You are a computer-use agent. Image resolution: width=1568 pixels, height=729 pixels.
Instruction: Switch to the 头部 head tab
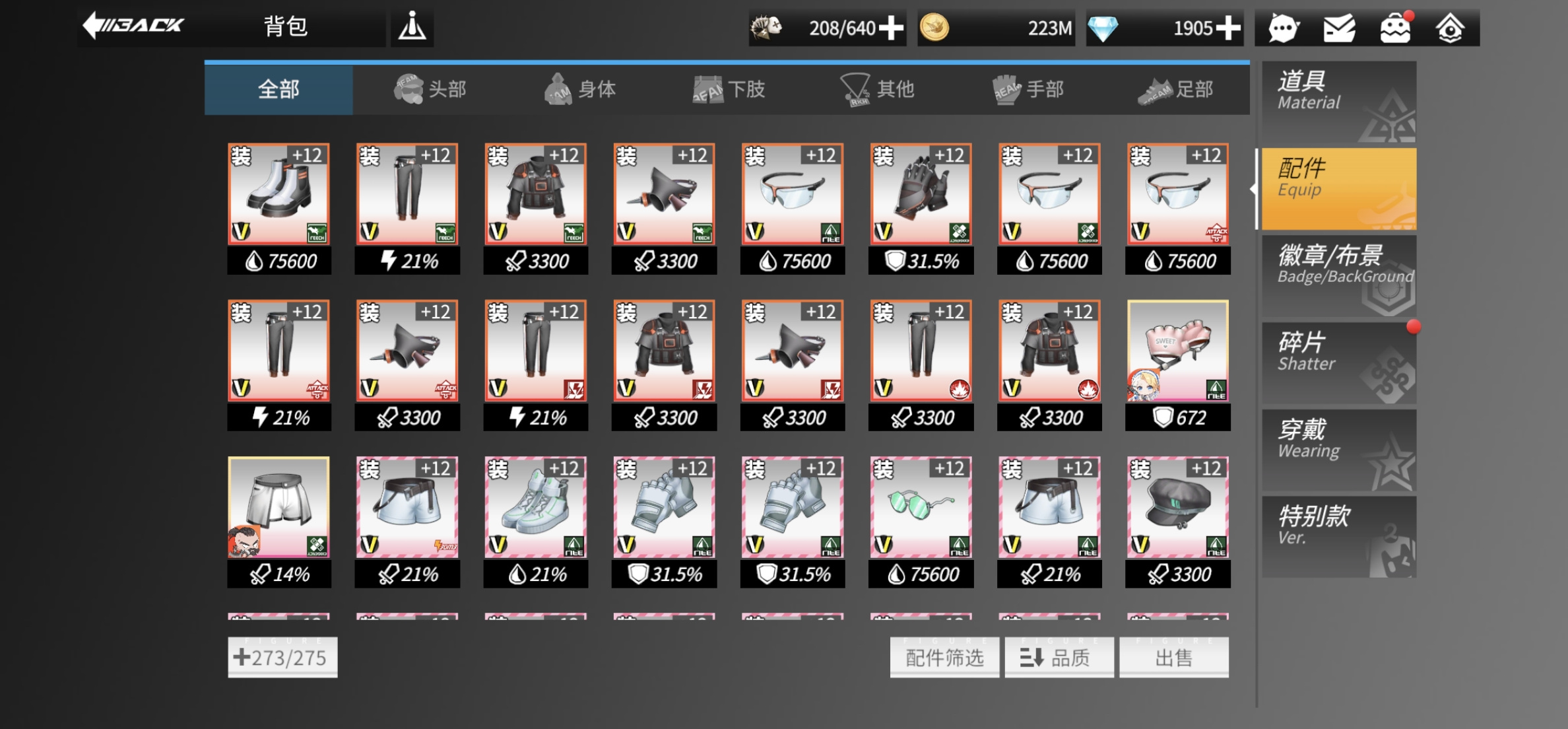[x=430, y=89]
